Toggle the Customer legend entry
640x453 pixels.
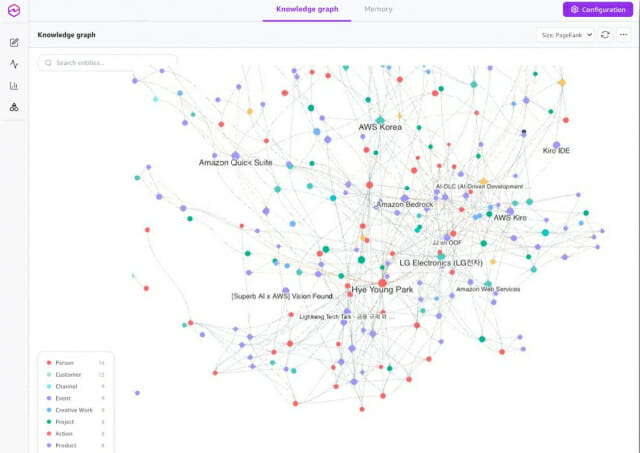click(x=76, y=375)
